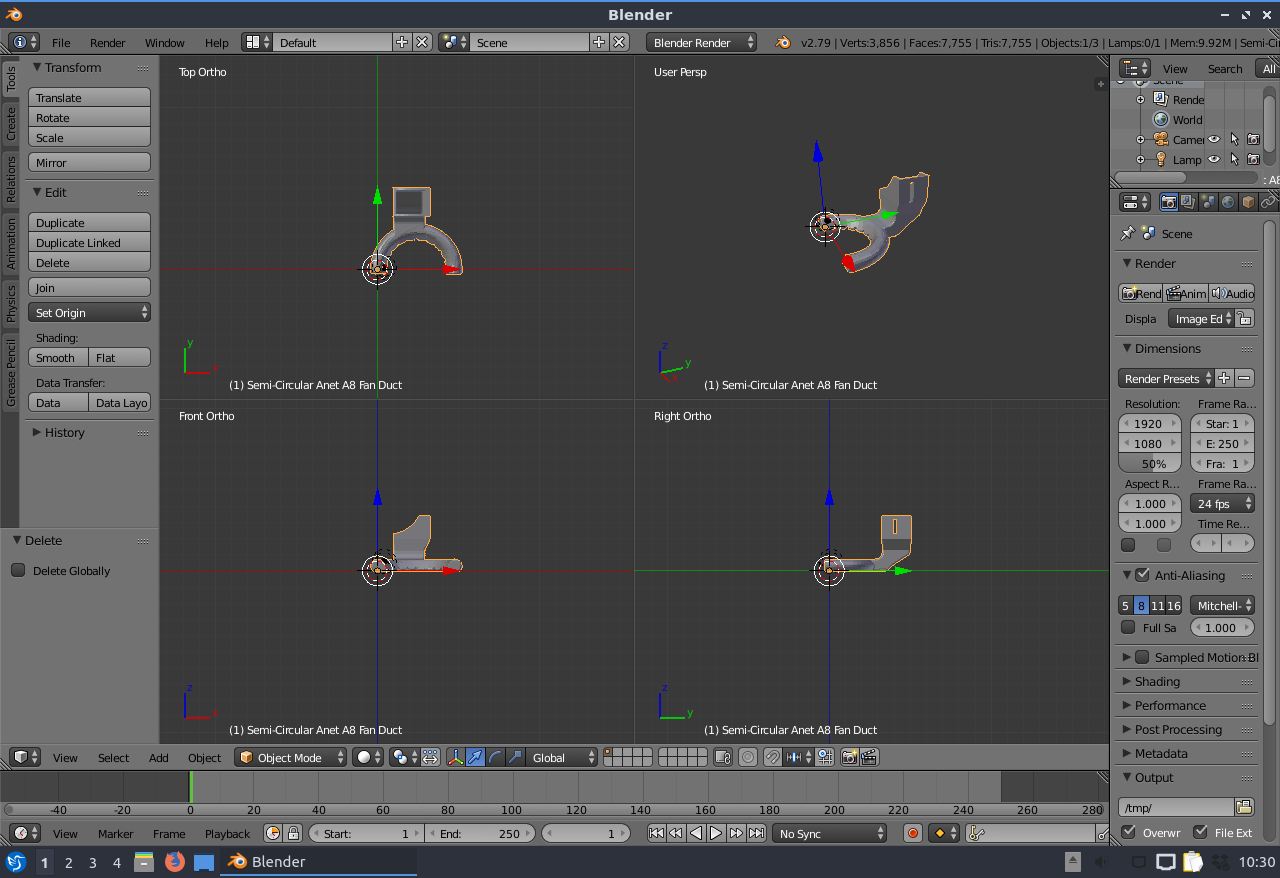Open the 24 fps frame rate dropdown
The image size is (1280, 878).
(x=1222, y=504)
